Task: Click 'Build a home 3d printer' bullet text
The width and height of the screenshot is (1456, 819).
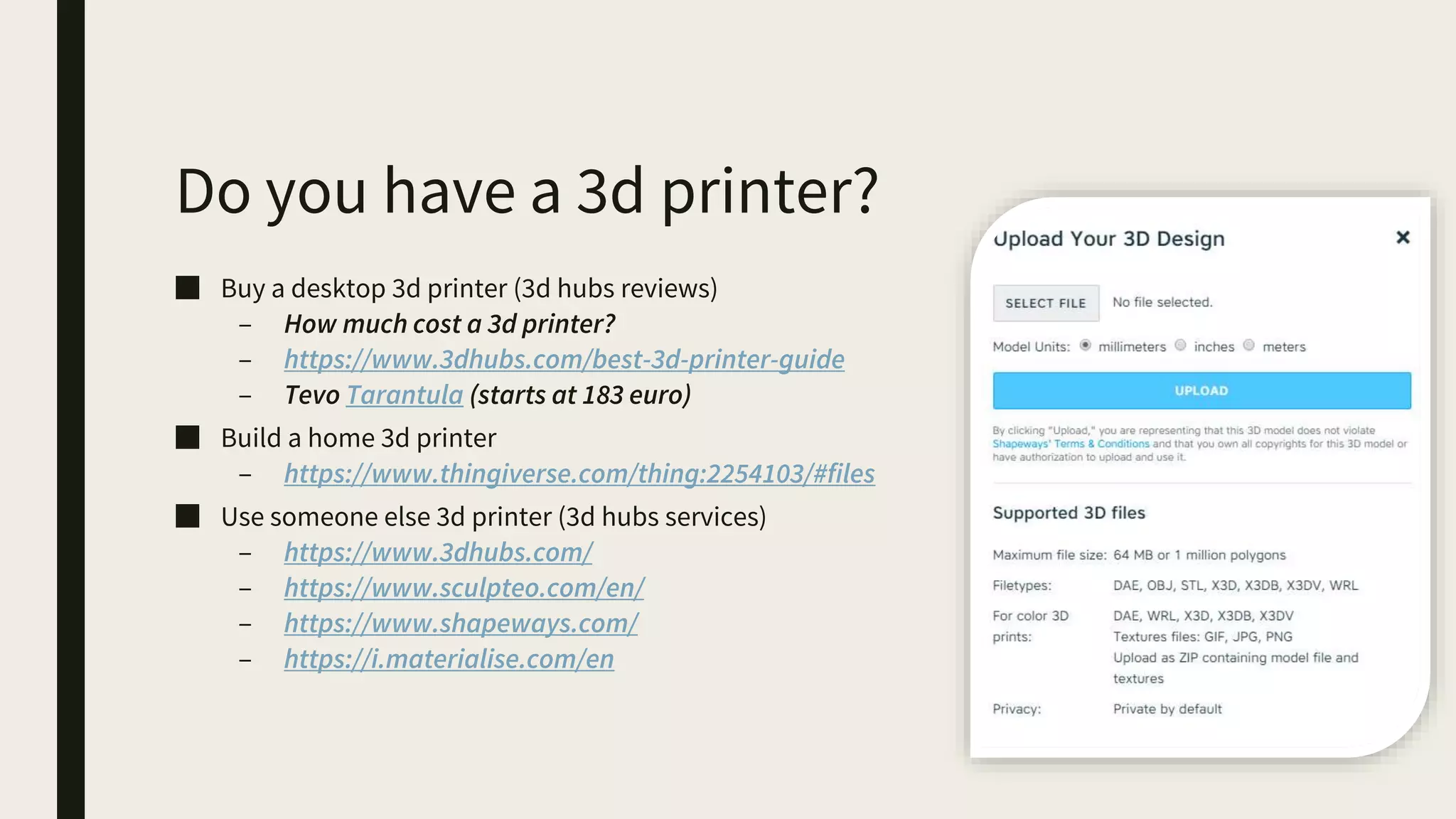Action: (x=358, y=438)
